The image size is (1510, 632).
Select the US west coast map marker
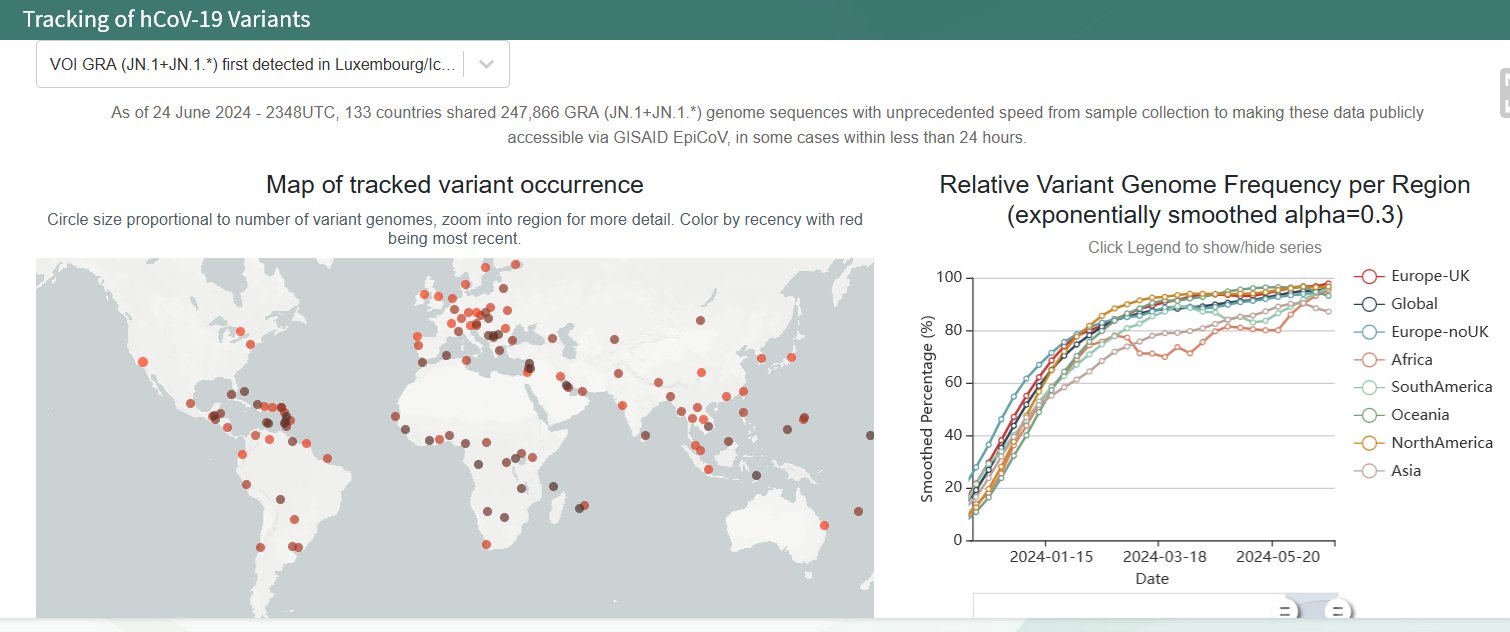143,362
